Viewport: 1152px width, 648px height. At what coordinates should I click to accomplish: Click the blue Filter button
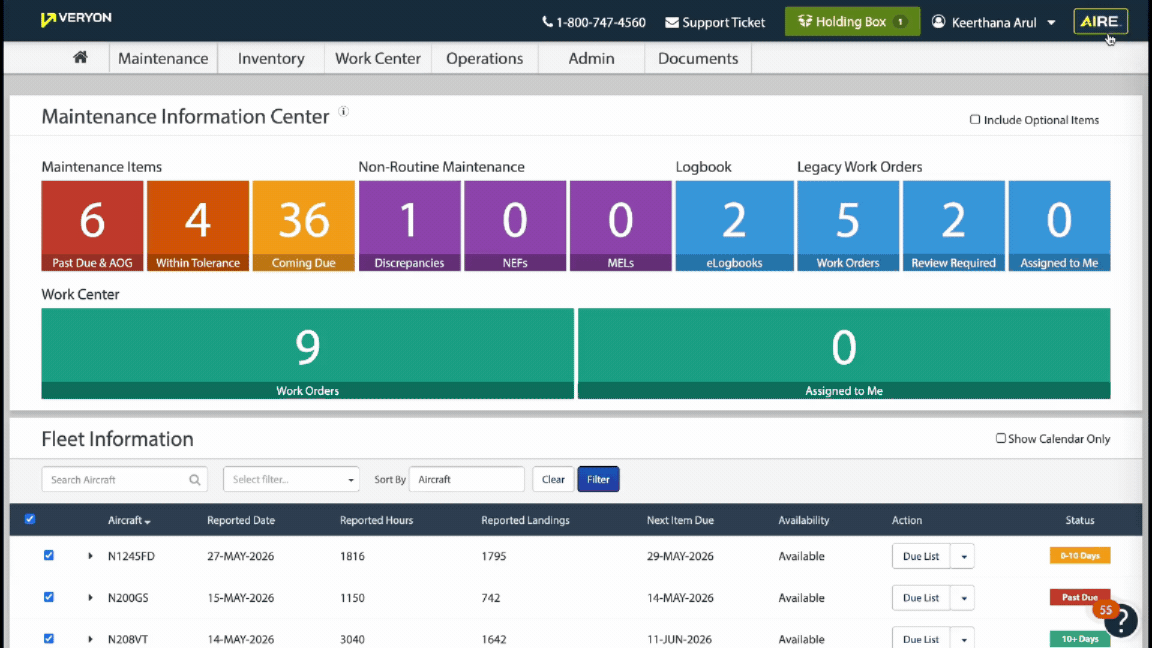click(x=598, y=479)
